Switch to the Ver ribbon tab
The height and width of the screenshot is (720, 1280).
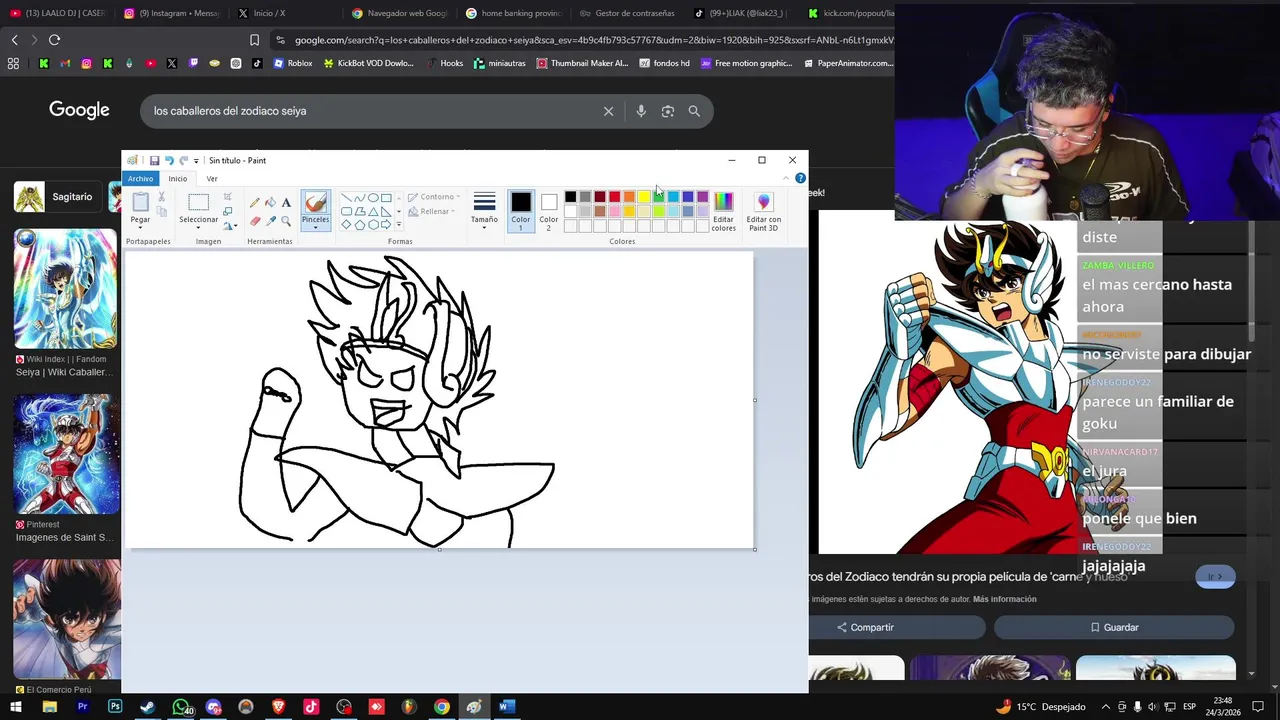pos(212,178)
